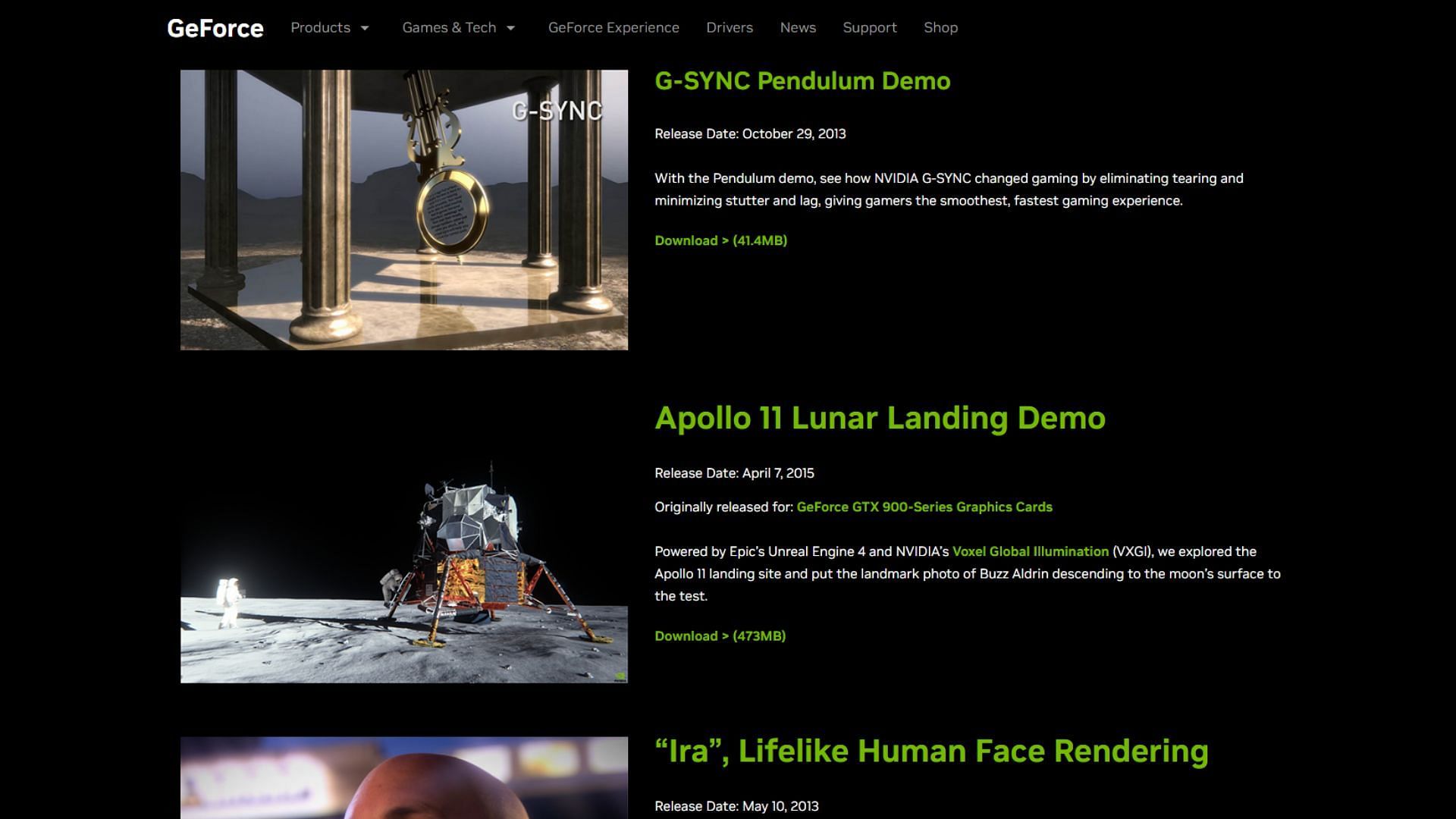This screenshot has height=819, width=1456.
Task: Open the Voxel Global Illumination link
Action: point(1030,551)
